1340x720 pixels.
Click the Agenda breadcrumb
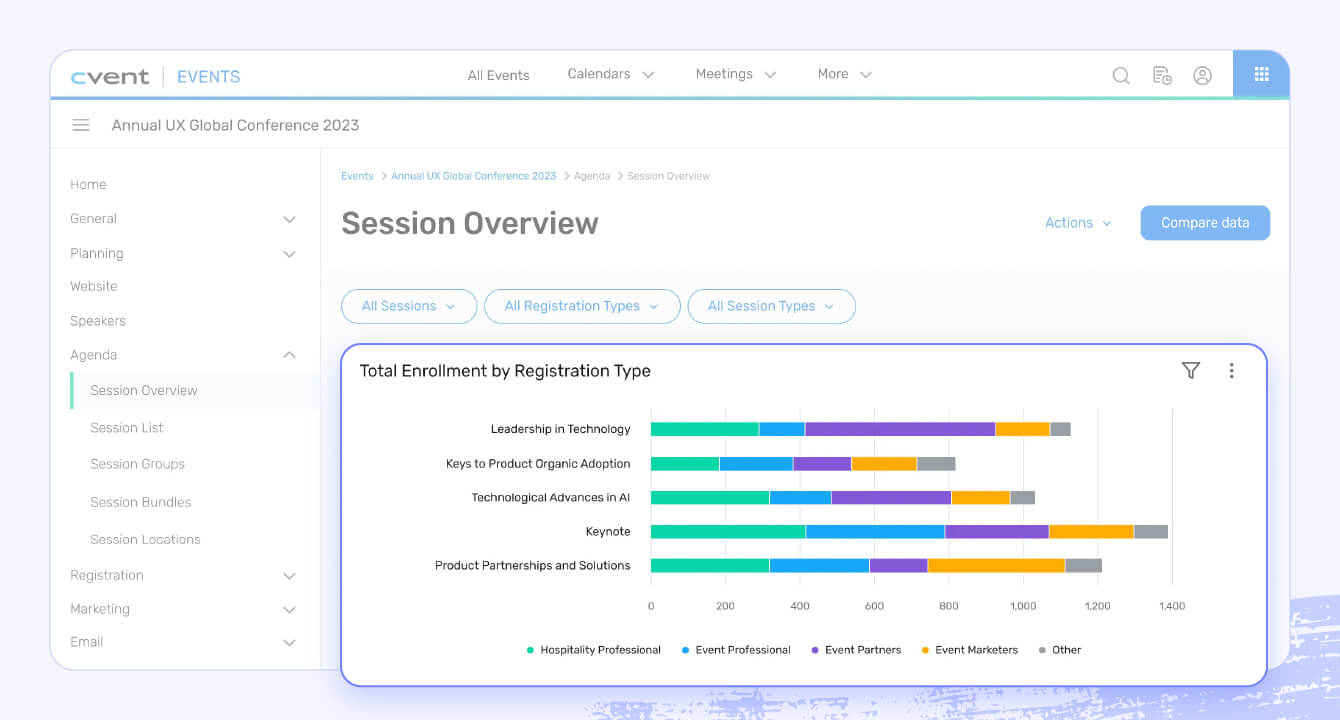(592, 176)
